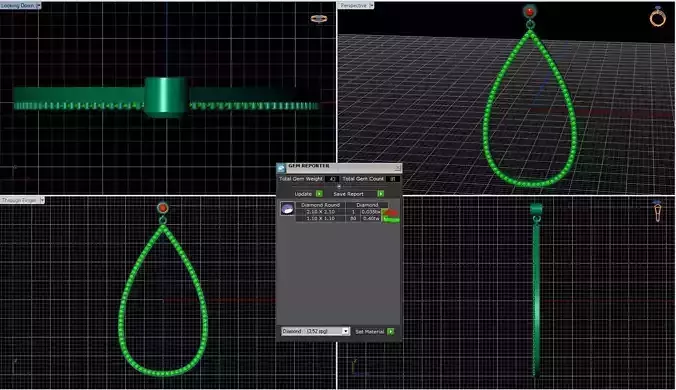Click the Save Report green arrow button

point(380,194)
